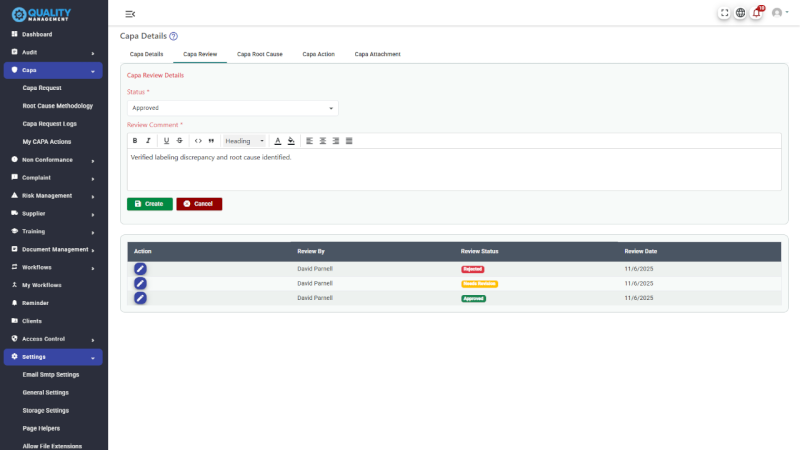
Task: Justify text in editor
Action: (349, 141)
